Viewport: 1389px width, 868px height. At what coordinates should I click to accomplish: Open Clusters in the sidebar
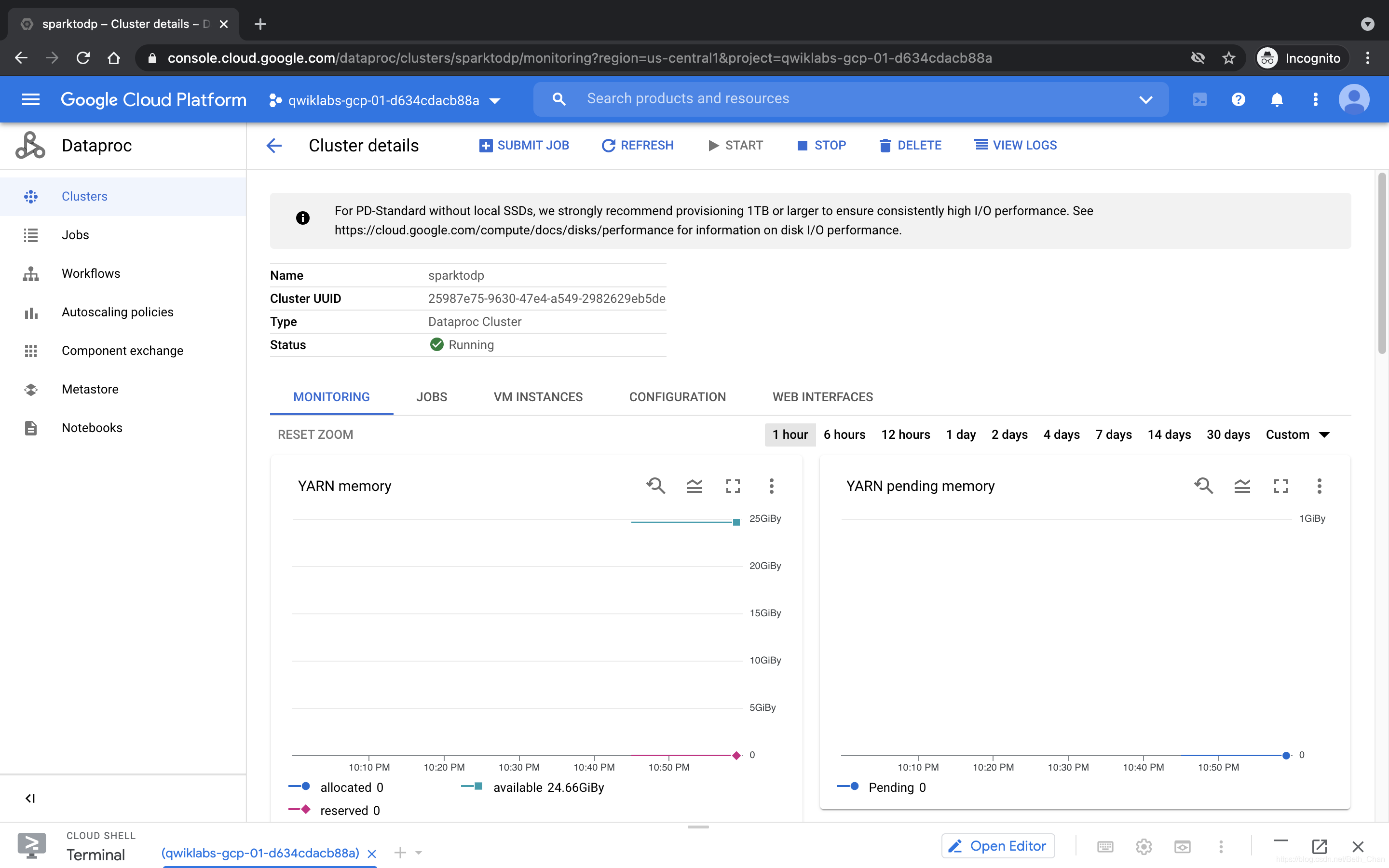pos(123,196)
